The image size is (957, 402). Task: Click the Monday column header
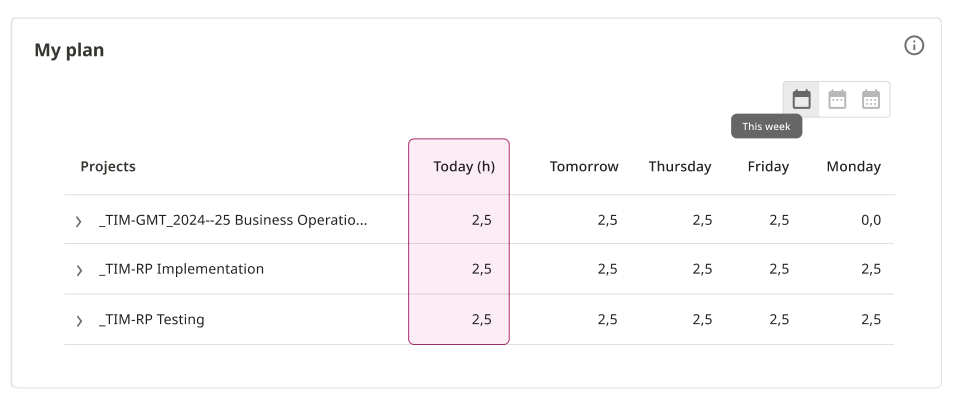click(853, 167)
